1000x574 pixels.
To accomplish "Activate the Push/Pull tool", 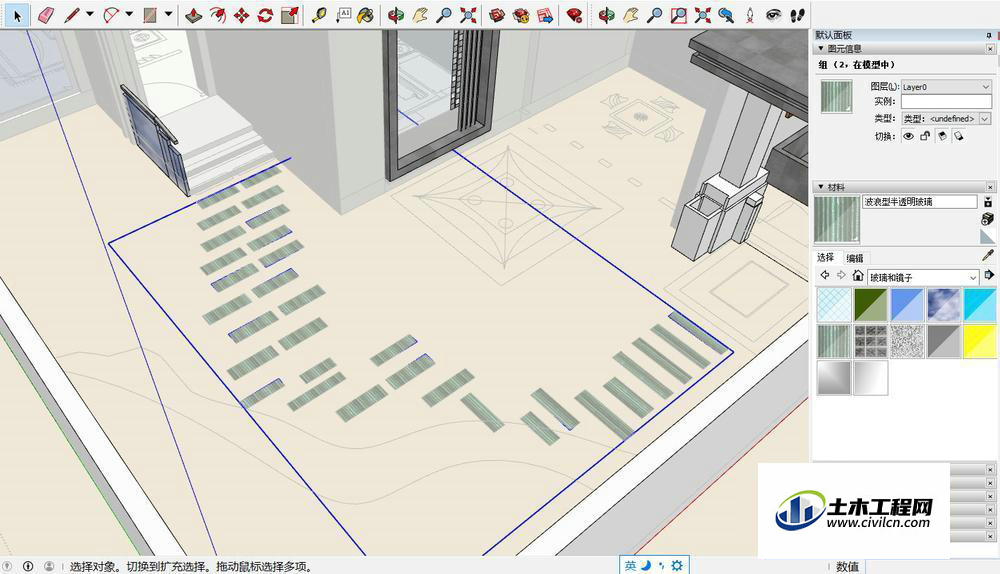I will click(193, 15).
